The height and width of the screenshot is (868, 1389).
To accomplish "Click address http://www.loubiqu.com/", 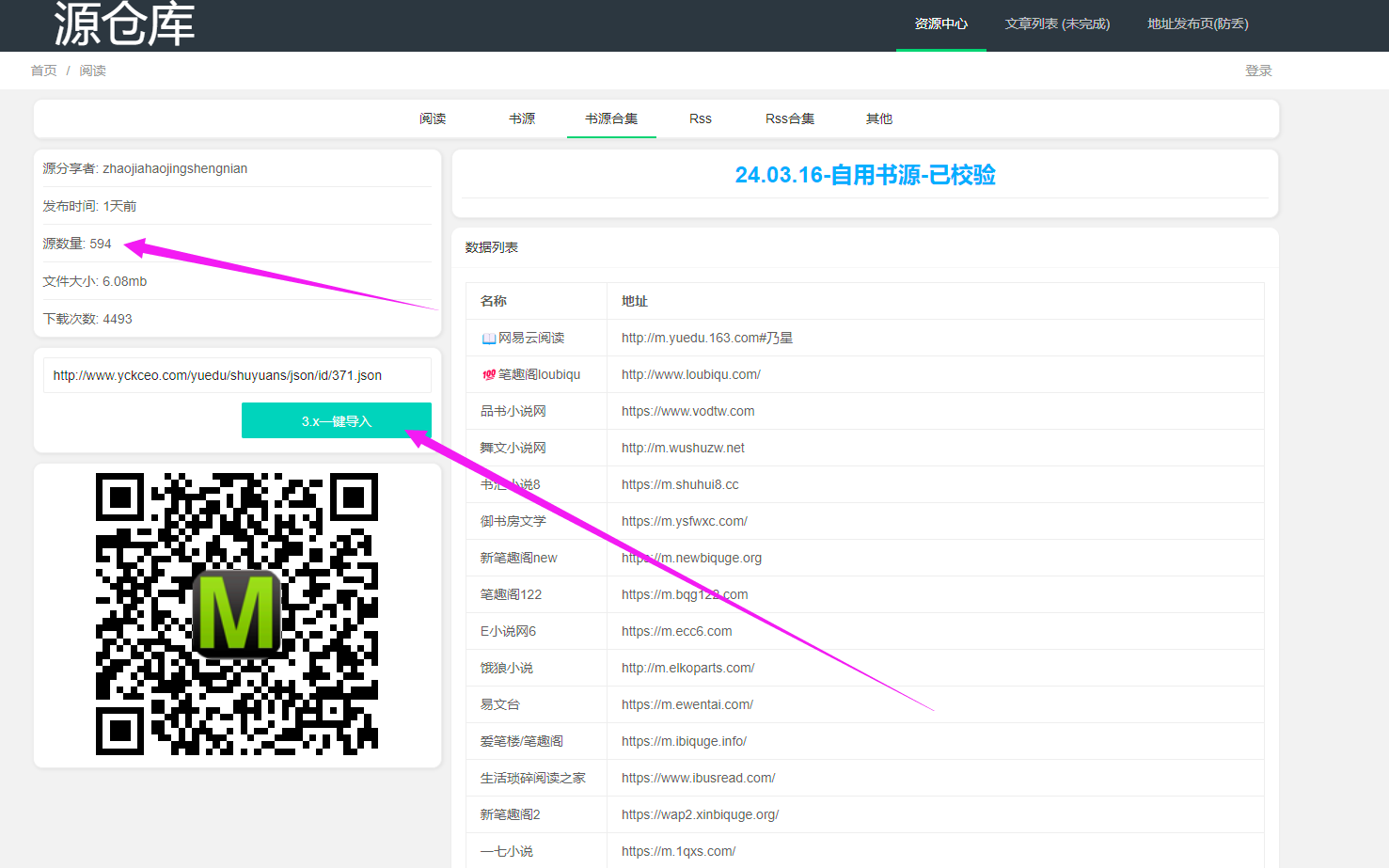I will (691, 374).
